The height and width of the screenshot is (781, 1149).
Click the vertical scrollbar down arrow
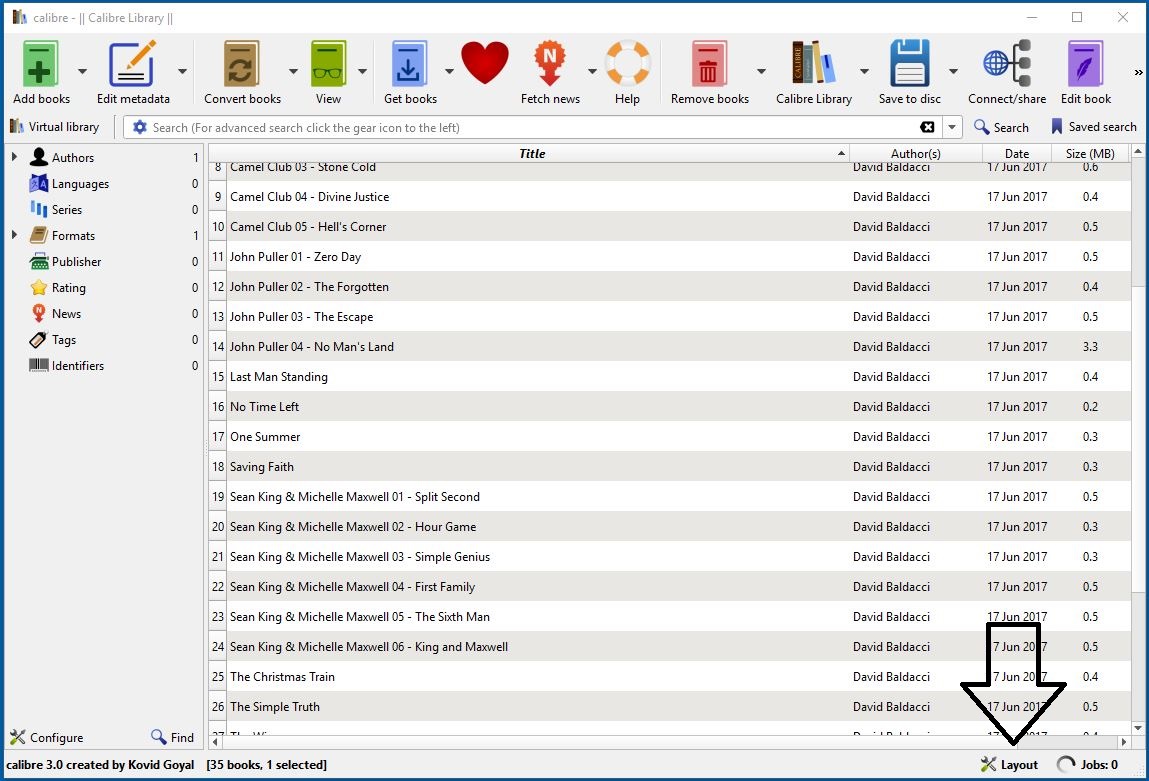pyautogui.click(x=1138, y=728)
